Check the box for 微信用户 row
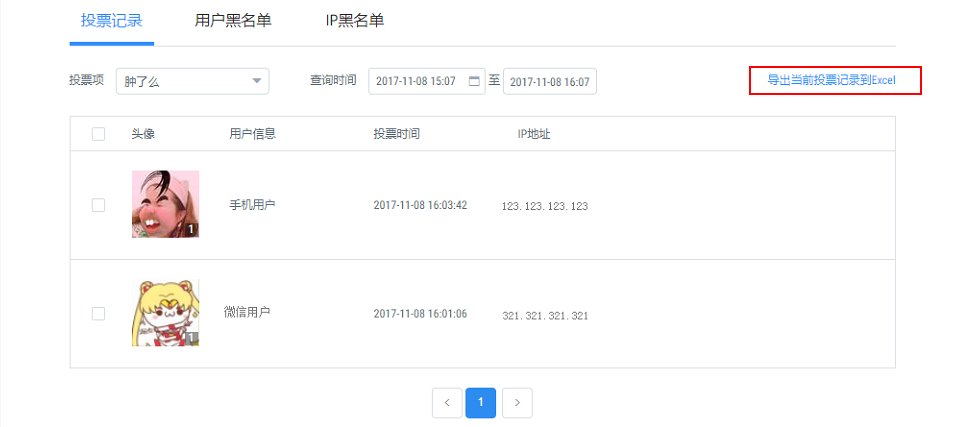This screenshot has width=964, height=427. pyautogui.click(x=98, y=313)
